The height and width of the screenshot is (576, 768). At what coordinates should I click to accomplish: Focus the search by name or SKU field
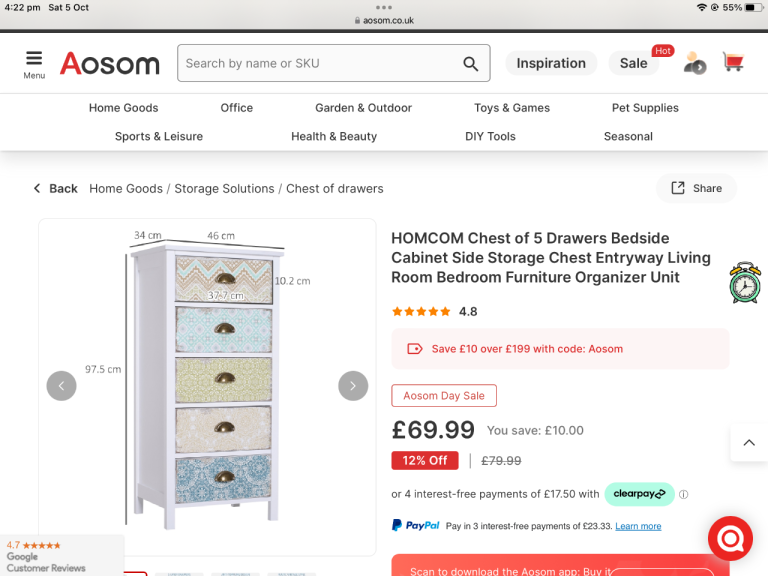click(318, 63)
